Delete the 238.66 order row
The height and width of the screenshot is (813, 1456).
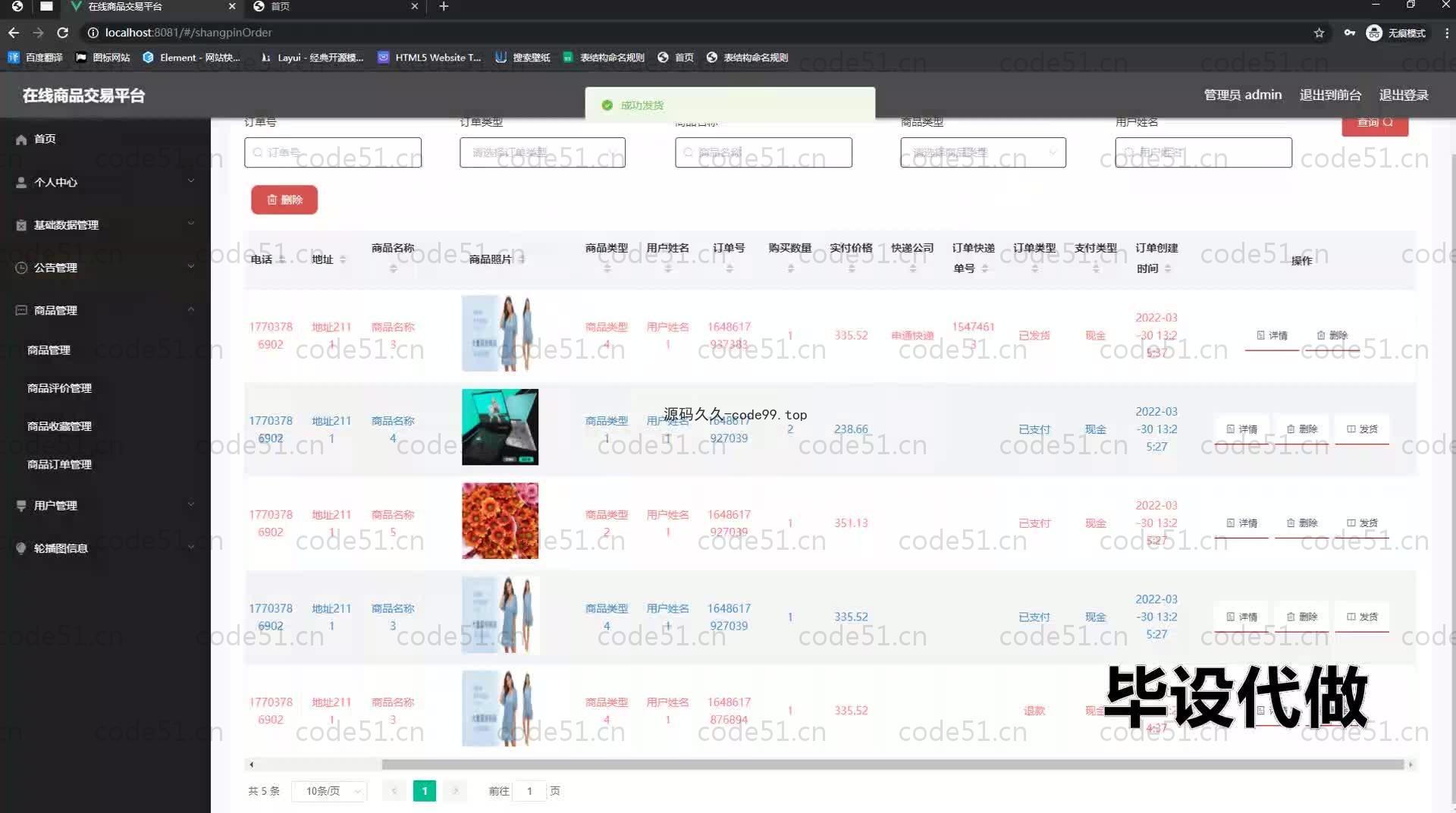click(x=1302, y=429)
